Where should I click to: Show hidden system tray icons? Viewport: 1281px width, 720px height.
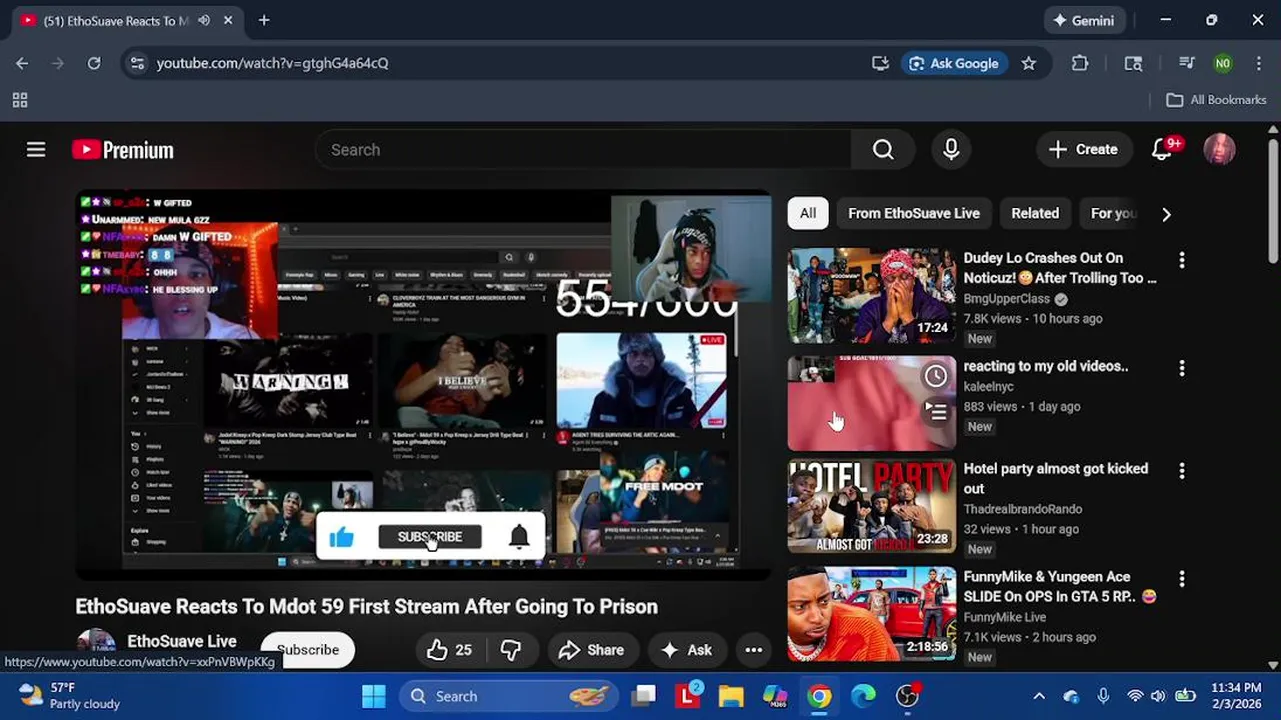point(1039,696)
